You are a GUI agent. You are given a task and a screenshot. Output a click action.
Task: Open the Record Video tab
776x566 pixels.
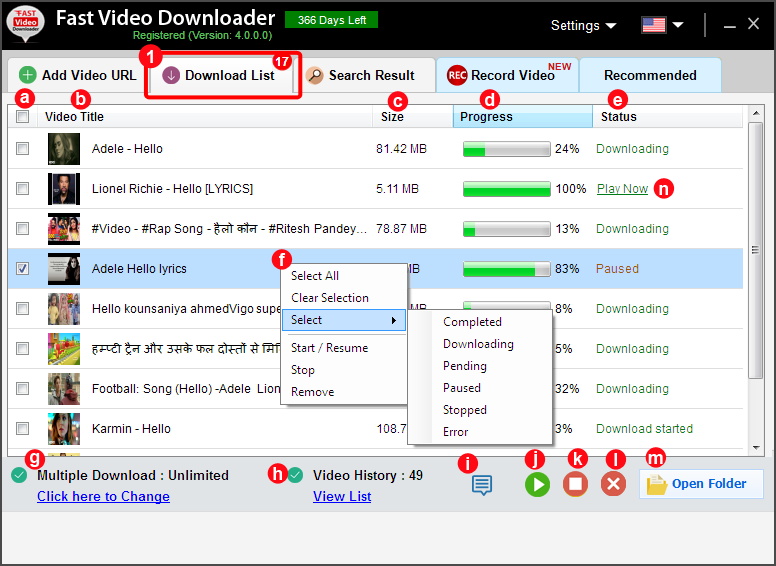507,75
